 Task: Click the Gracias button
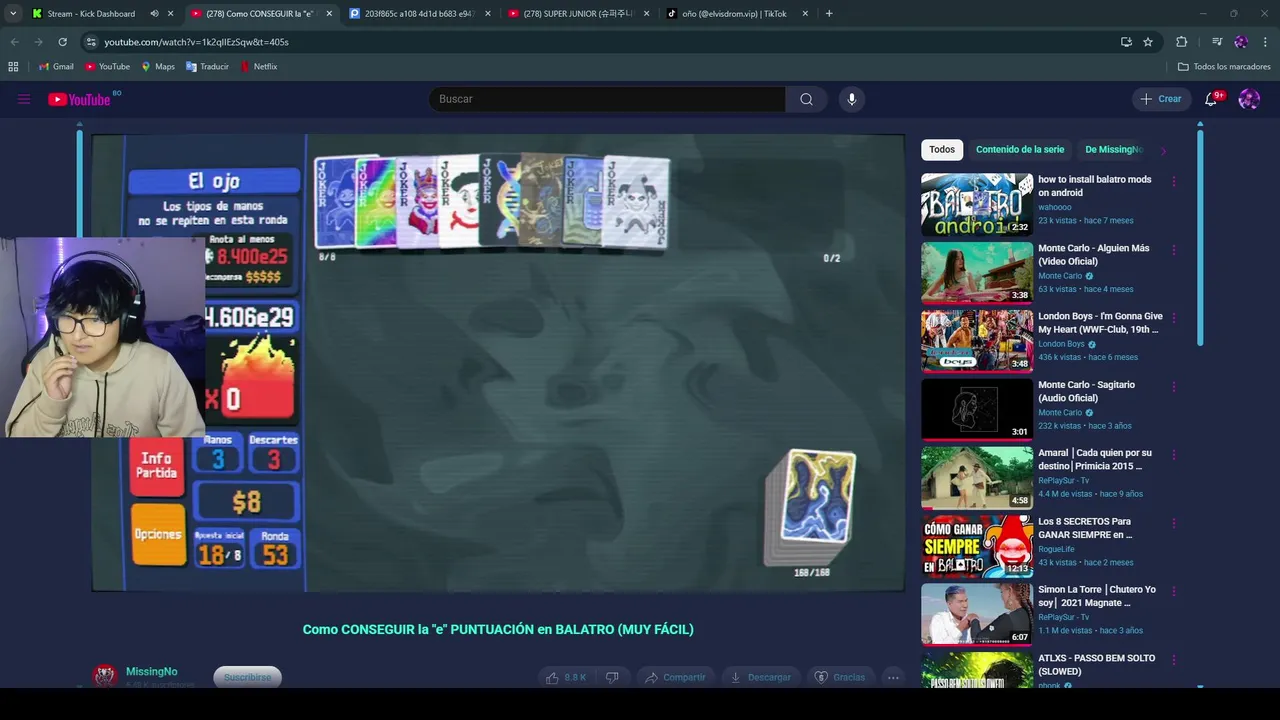[x=839, y=677]
